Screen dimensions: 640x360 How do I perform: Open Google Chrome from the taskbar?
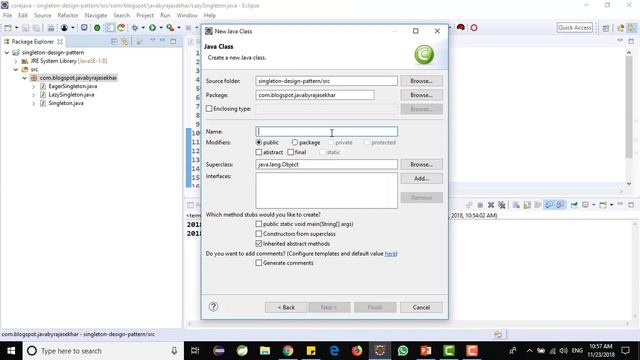click(288, 351)
